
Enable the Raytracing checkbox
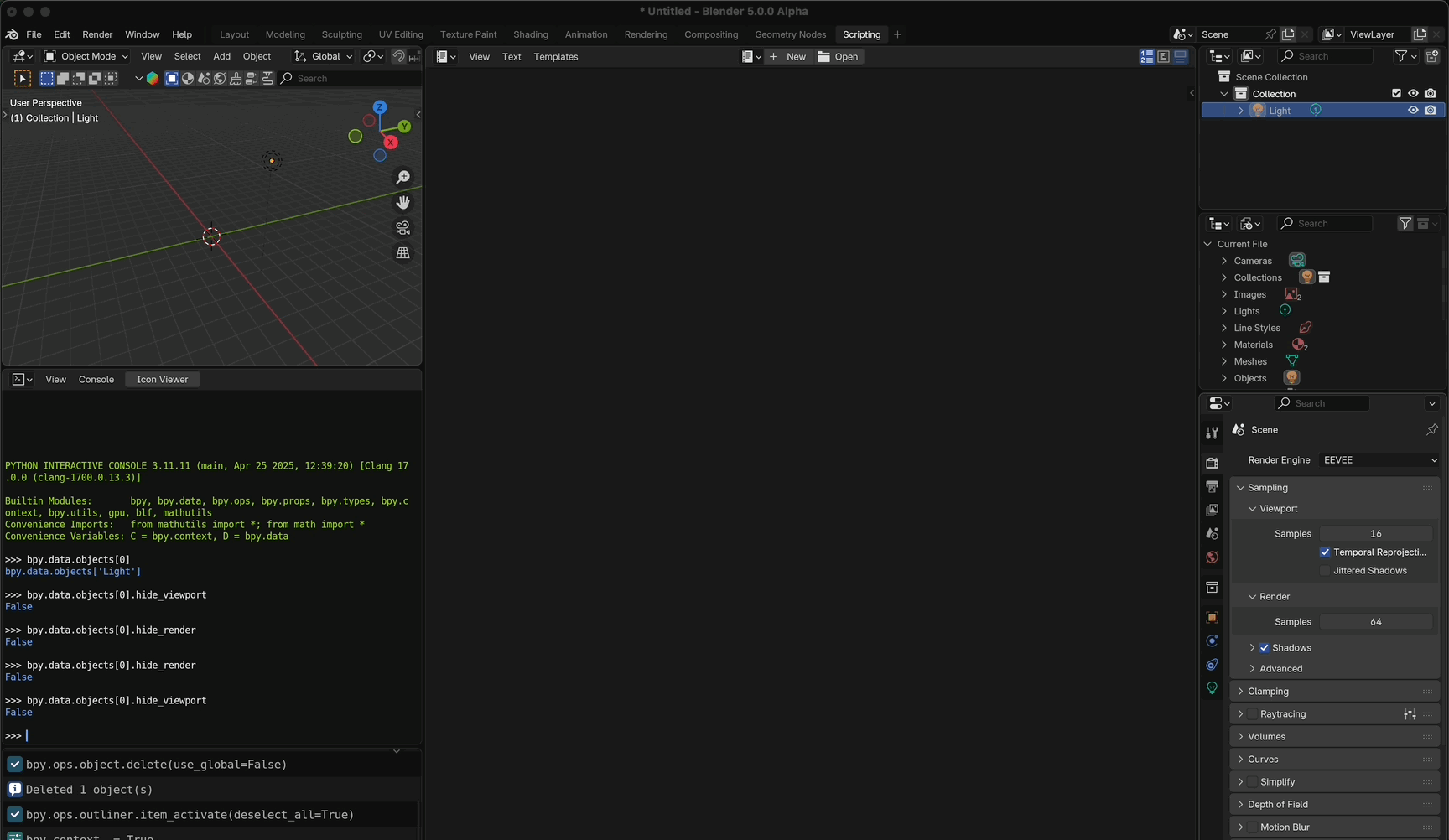(1253, 714)
